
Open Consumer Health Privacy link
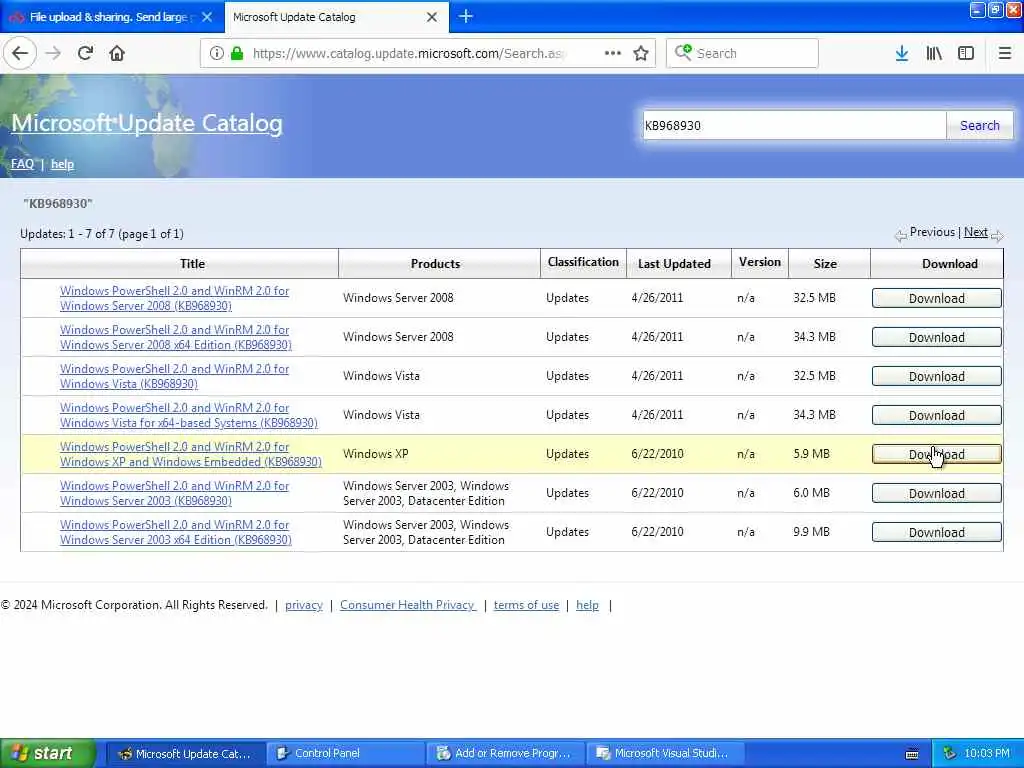[x=408, y=605]
